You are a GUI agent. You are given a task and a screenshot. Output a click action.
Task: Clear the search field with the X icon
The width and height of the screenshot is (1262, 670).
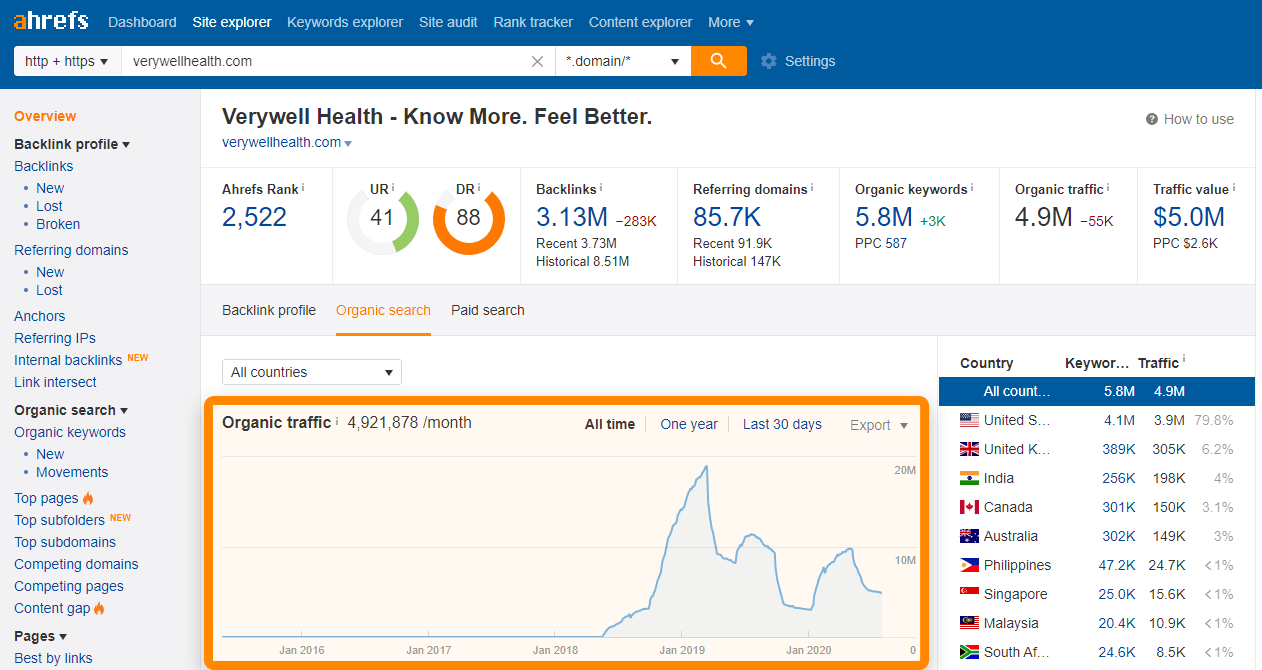click(537, 61)
